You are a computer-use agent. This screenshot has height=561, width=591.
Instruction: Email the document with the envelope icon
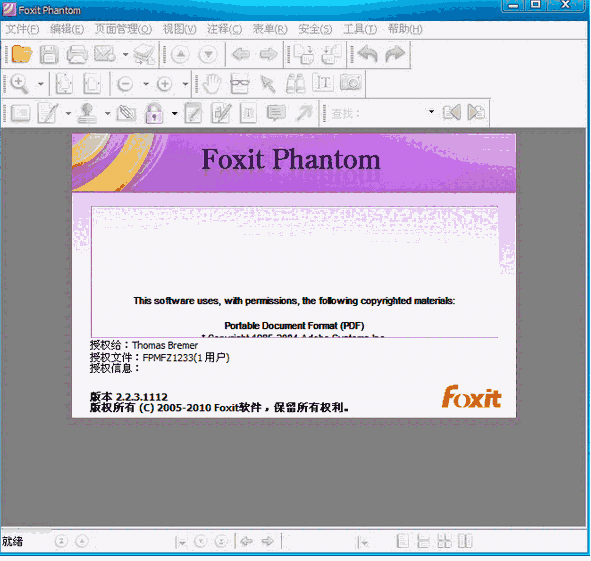104,54
